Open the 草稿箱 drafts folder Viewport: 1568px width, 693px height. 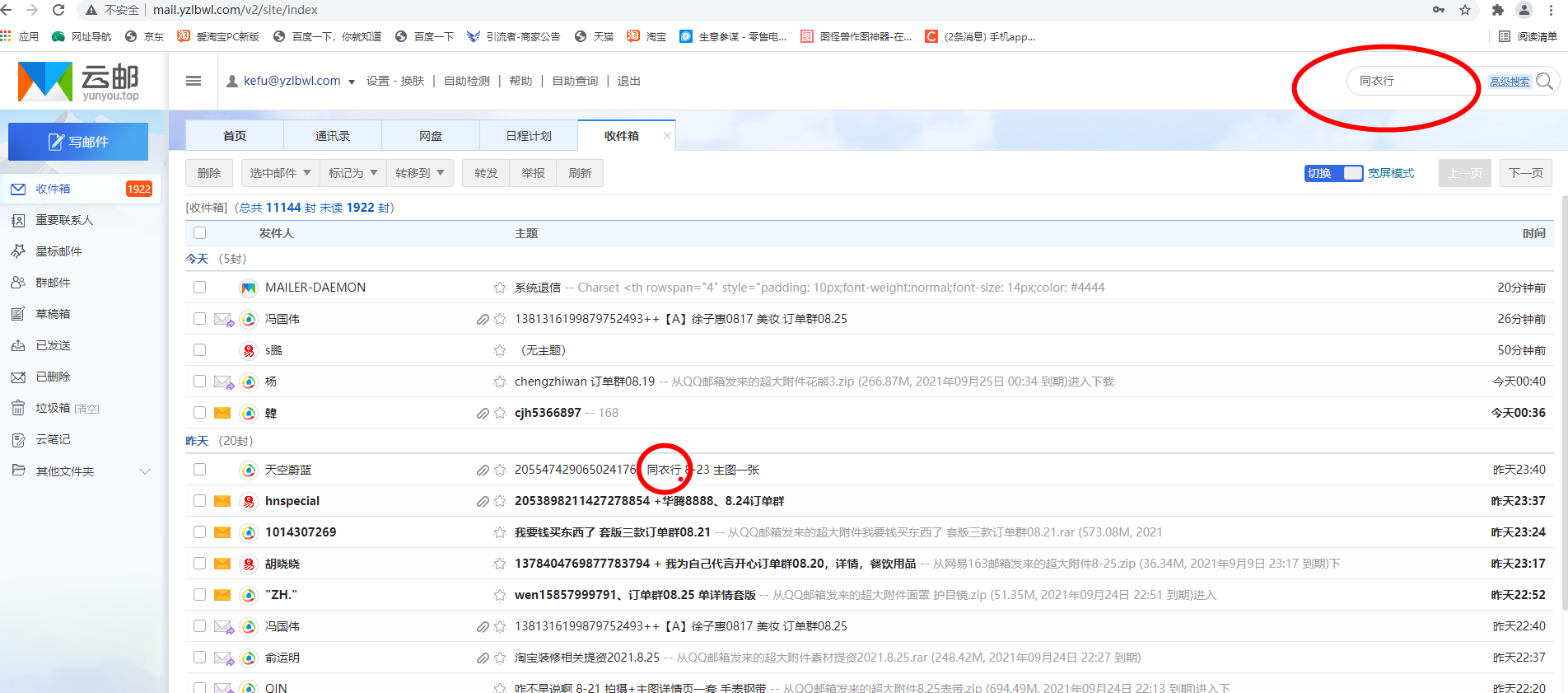(x=53, y=314)
